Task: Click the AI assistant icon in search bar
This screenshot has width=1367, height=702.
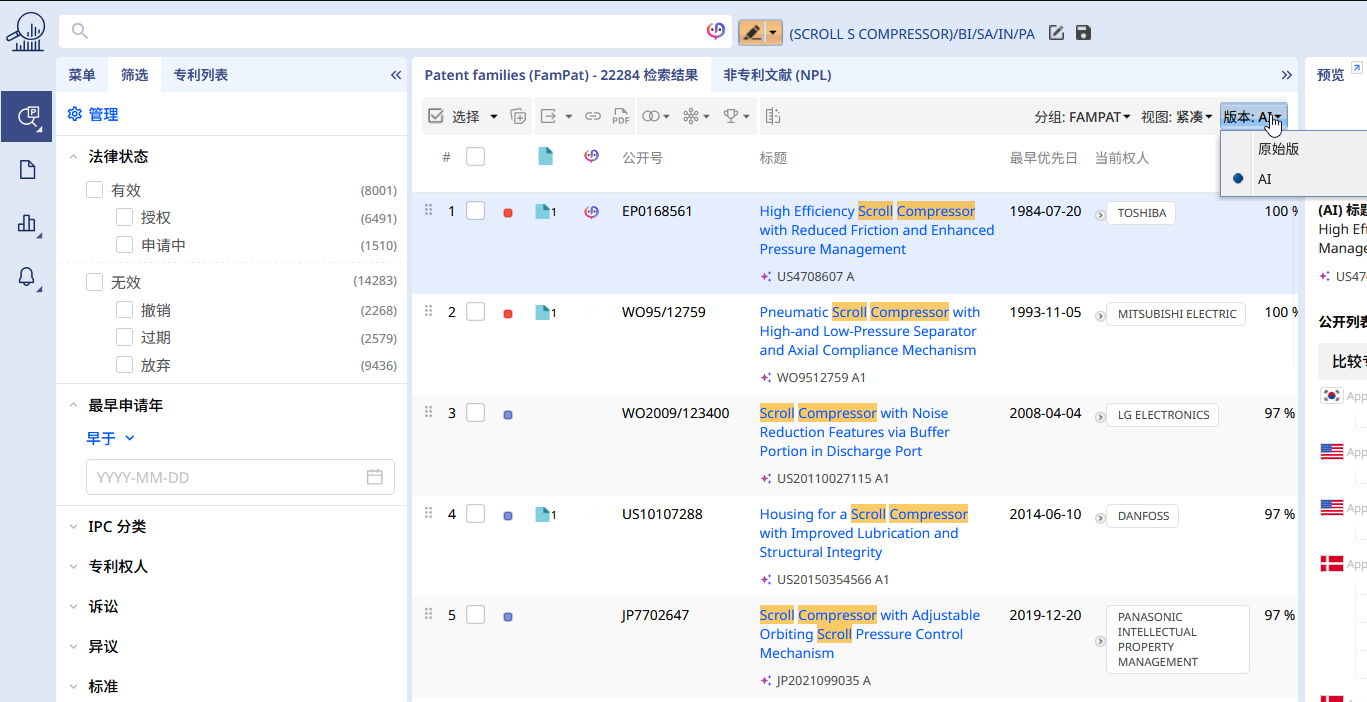Action: 716,32
